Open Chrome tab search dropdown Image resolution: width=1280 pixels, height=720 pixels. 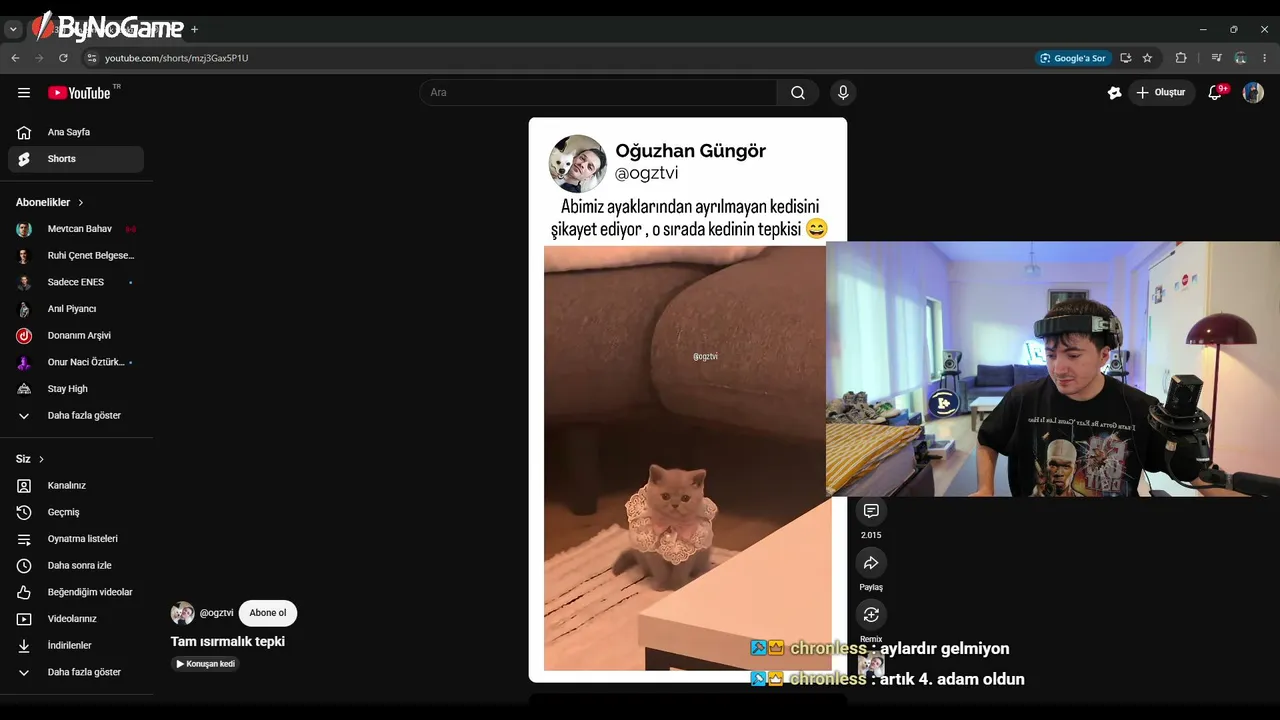[x=14, y=30]
